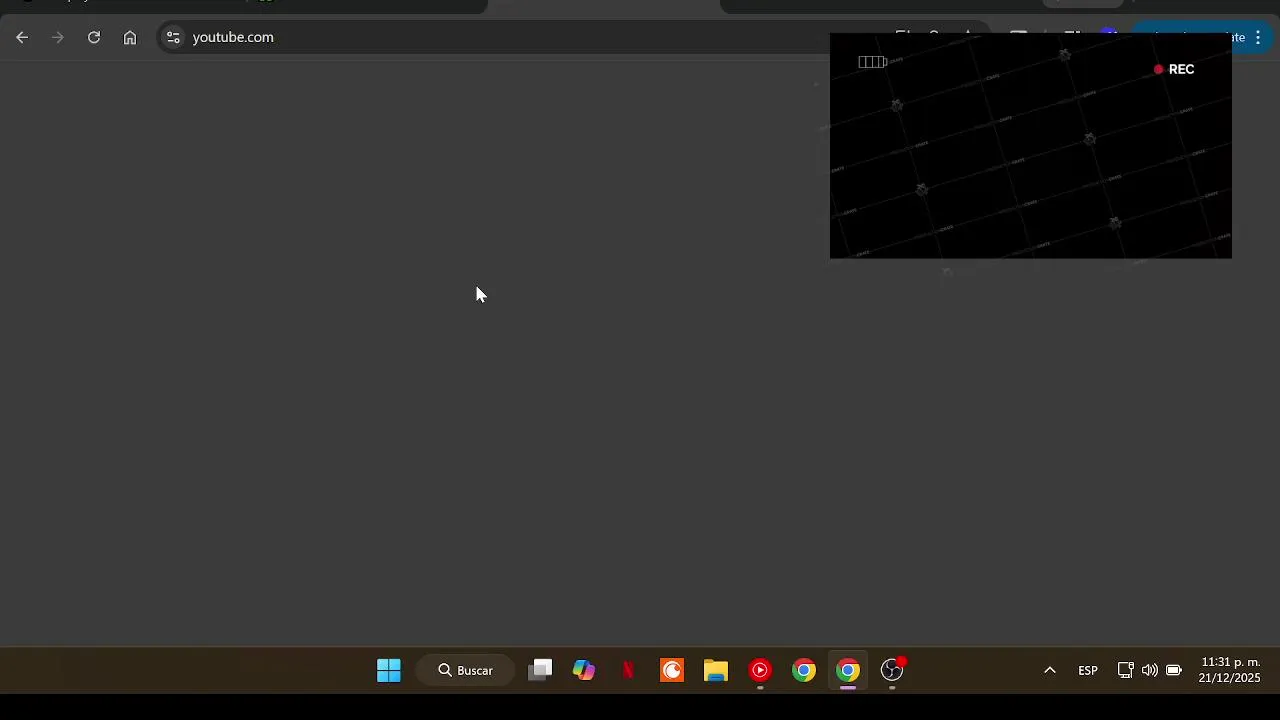Open the Netflix taskbar app
Viewport: 1280px width, 720px height.
pos(628,670)
